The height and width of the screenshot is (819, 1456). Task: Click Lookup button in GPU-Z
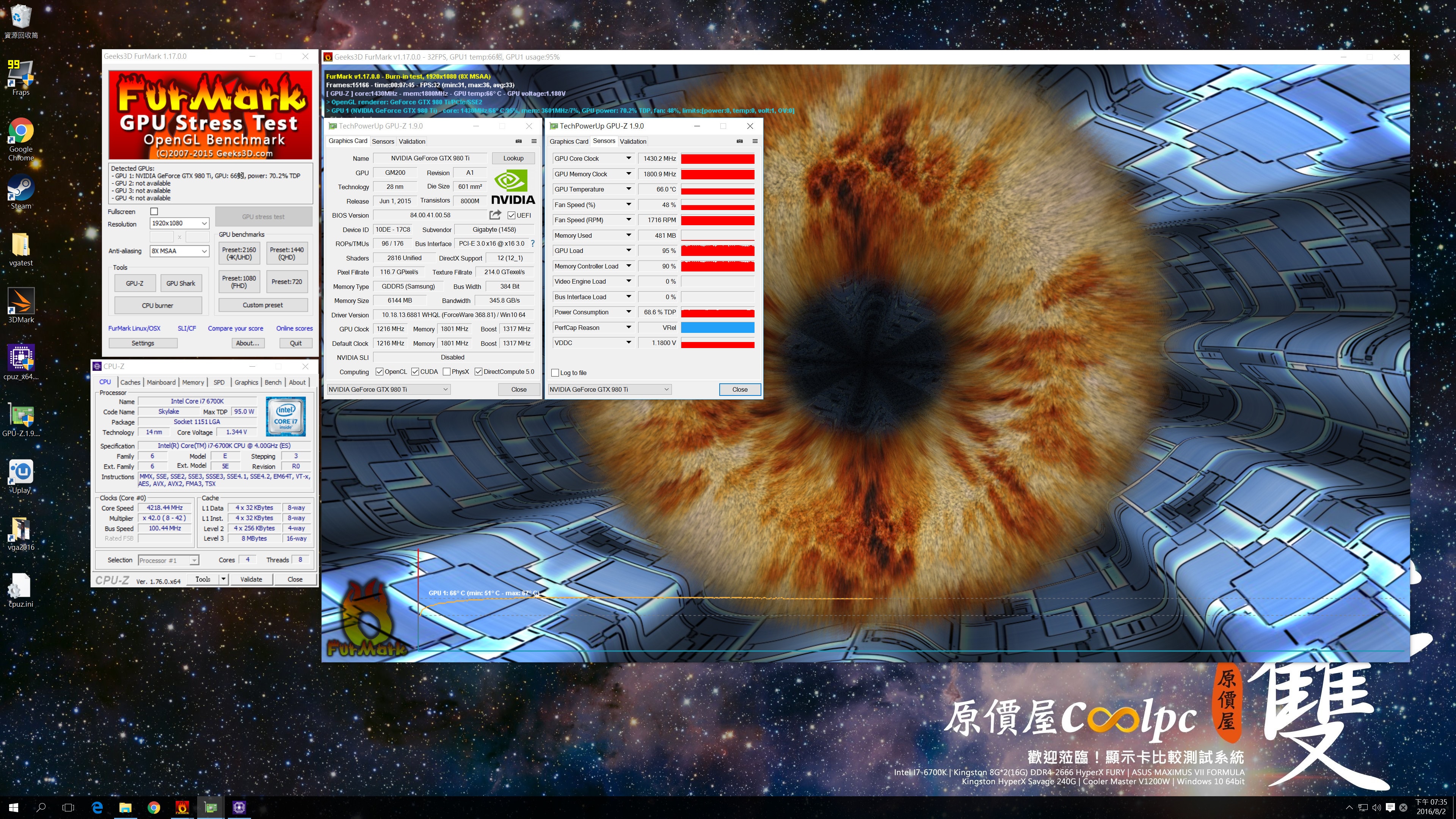[x=513, y=158]
